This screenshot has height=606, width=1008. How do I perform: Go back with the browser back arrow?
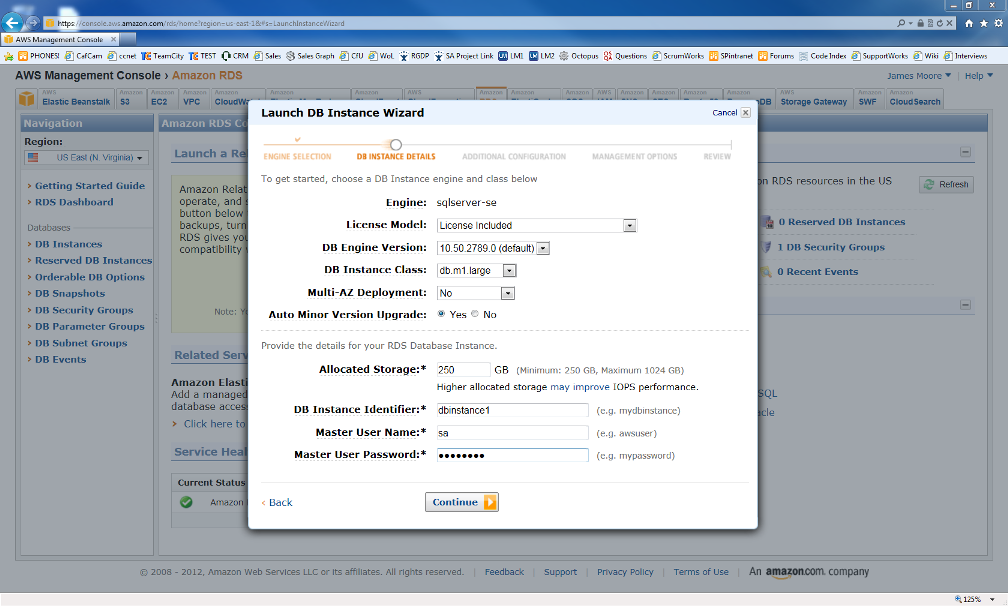tap(12, 22)
